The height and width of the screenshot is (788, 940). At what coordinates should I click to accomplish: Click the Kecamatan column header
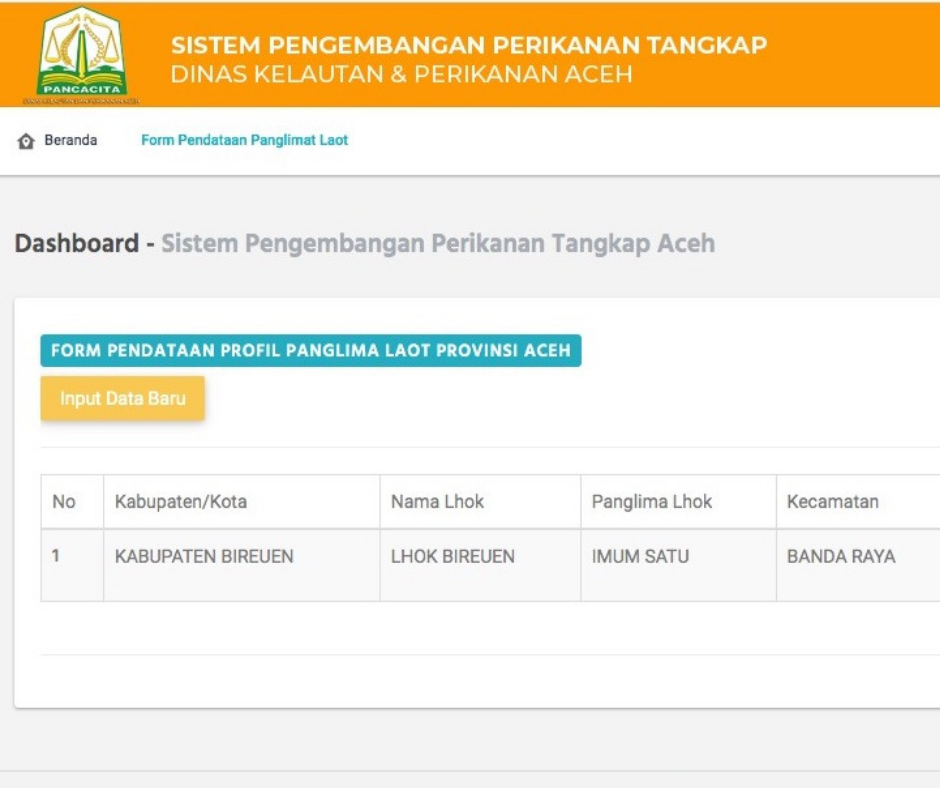(x=832, y=501)
